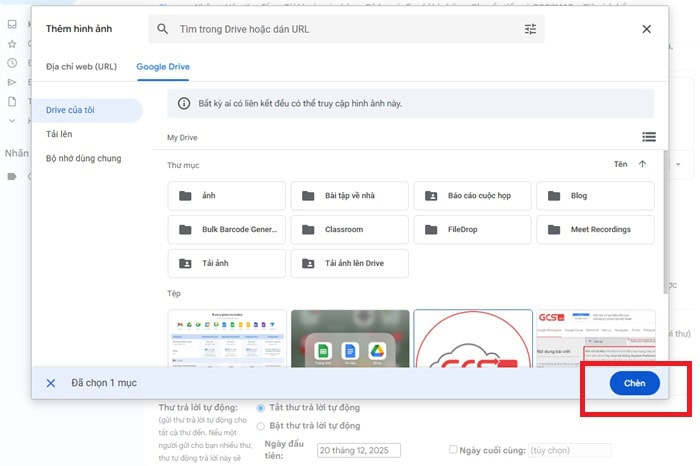Select Bật thư trả lời tự động radio
This screenshot has width=700, height=466.
pyautogui.click(x=261, y=426)
